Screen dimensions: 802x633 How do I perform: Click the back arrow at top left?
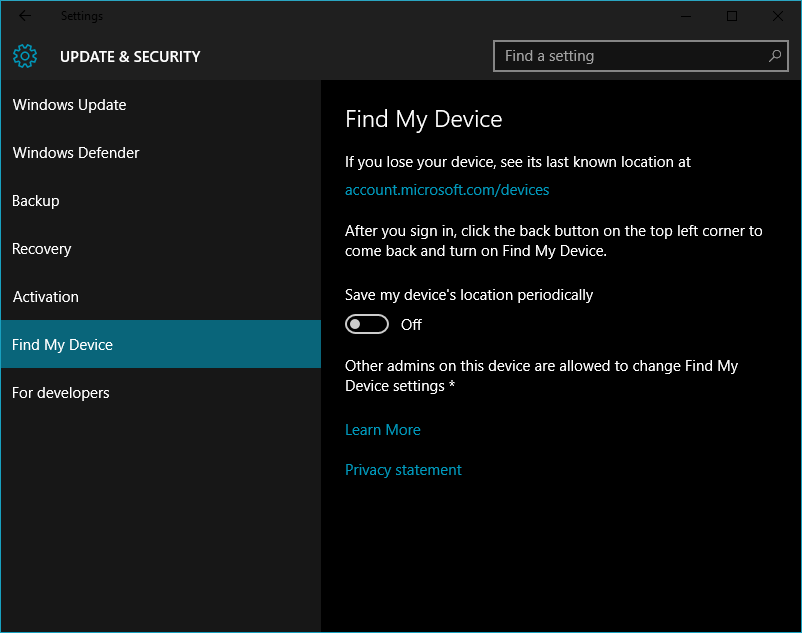(x=24, y=15)
